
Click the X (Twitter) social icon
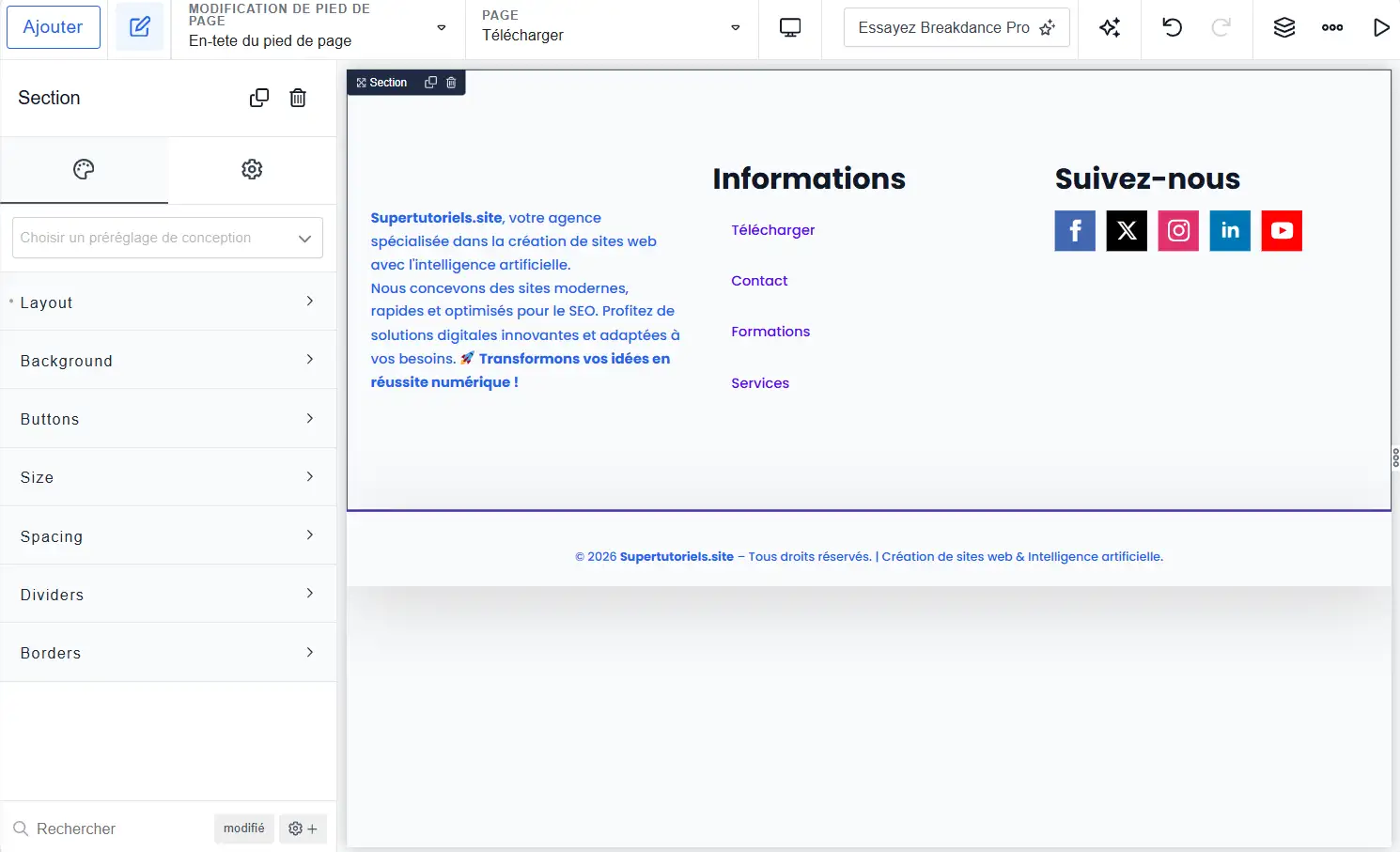(x=1127, y=230)
